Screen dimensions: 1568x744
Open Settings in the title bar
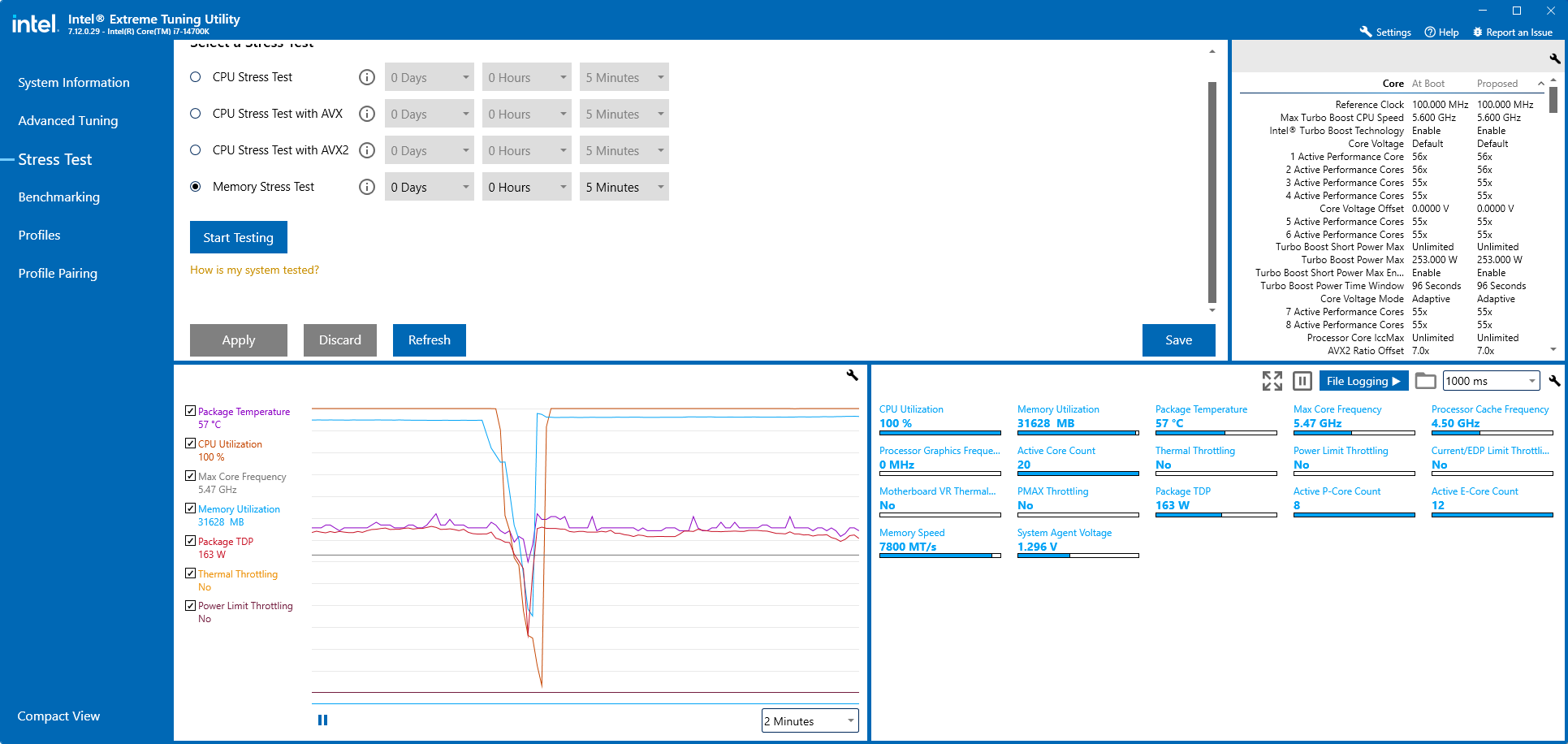point(1385,32)
